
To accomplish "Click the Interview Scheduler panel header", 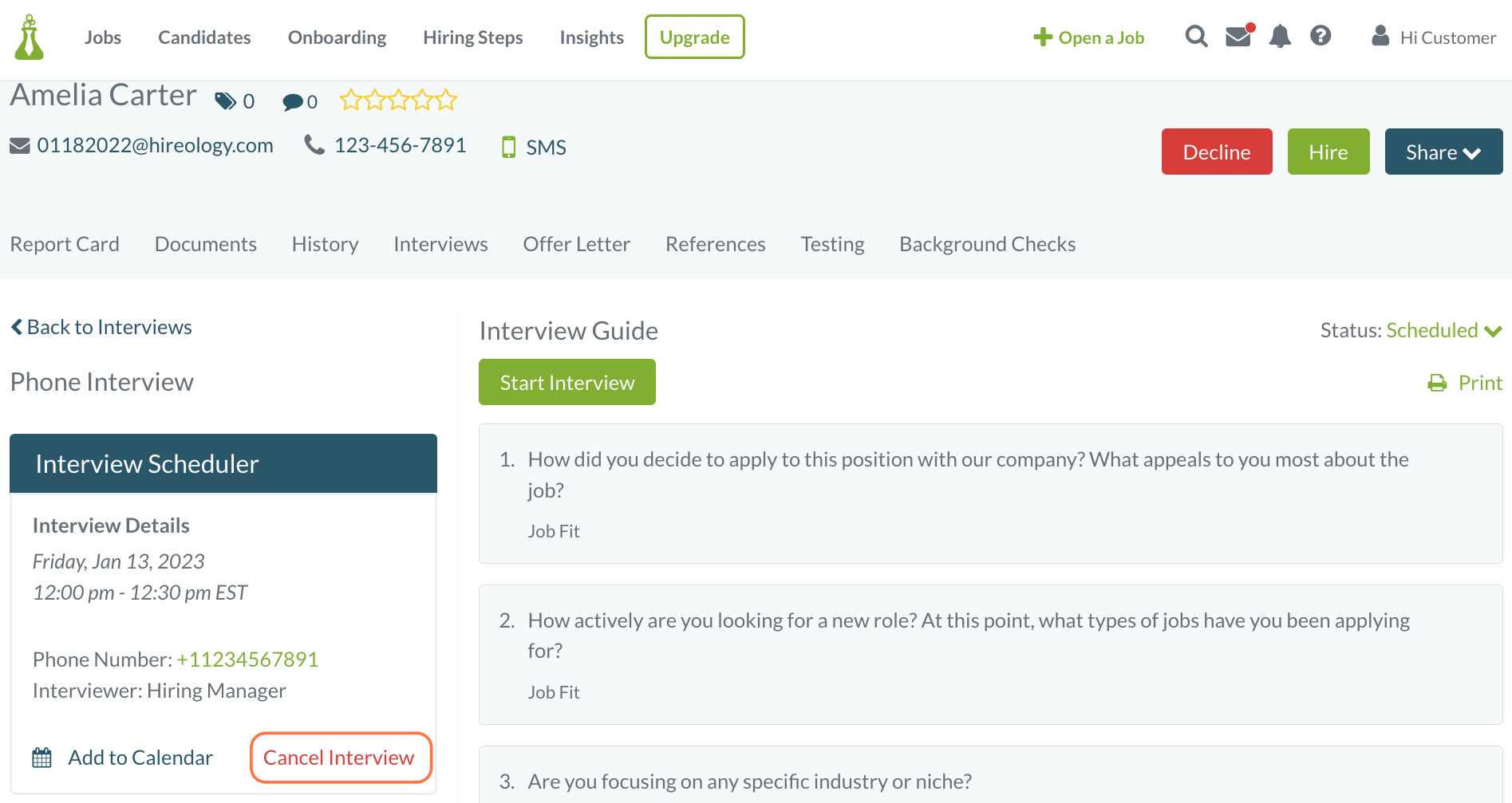I will click(x=223, y=463).
